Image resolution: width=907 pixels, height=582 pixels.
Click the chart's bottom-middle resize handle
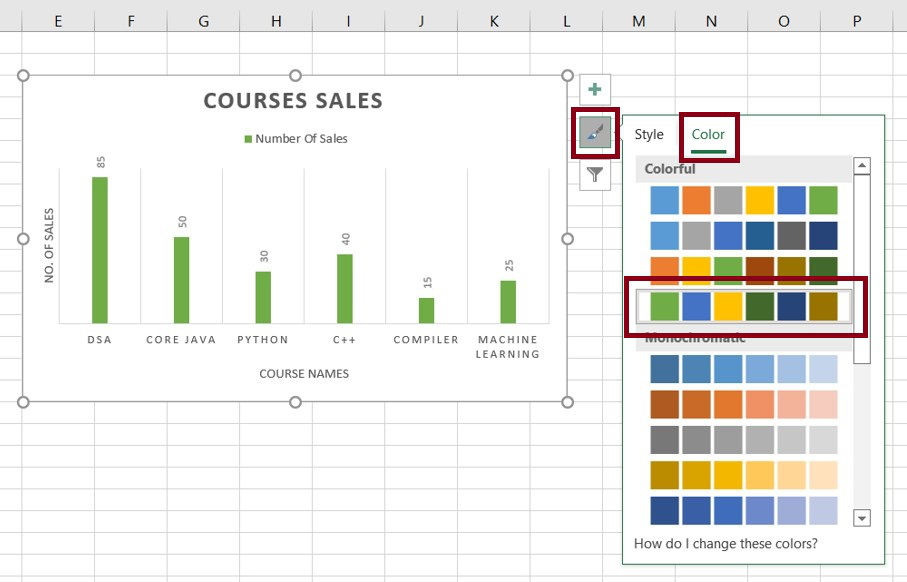coord(295,402)
